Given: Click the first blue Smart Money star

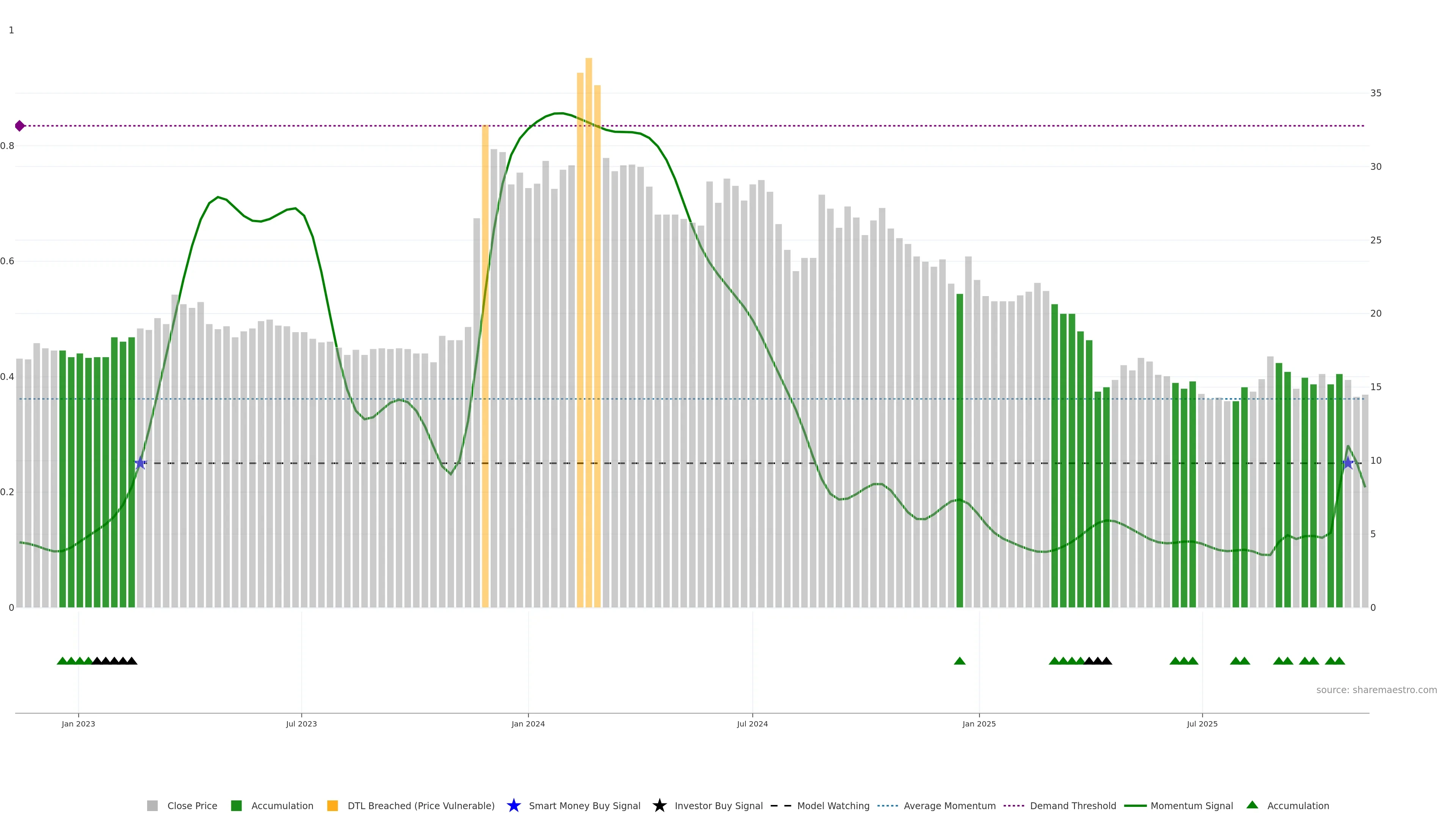Looking at the screenshot, I should coord(140,463).
